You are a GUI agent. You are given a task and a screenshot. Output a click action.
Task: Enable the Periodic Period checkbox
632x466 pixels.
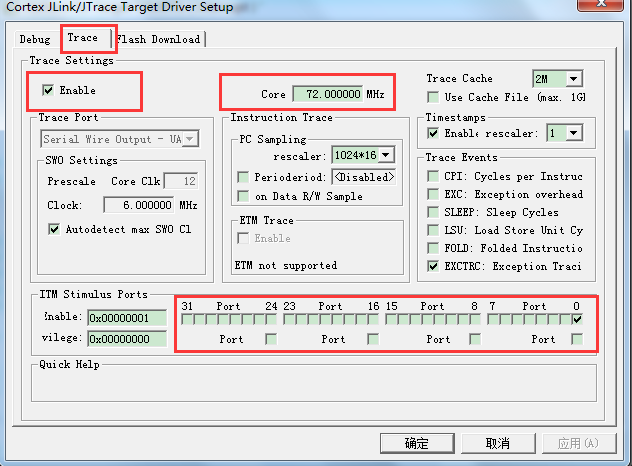(243, 177)
